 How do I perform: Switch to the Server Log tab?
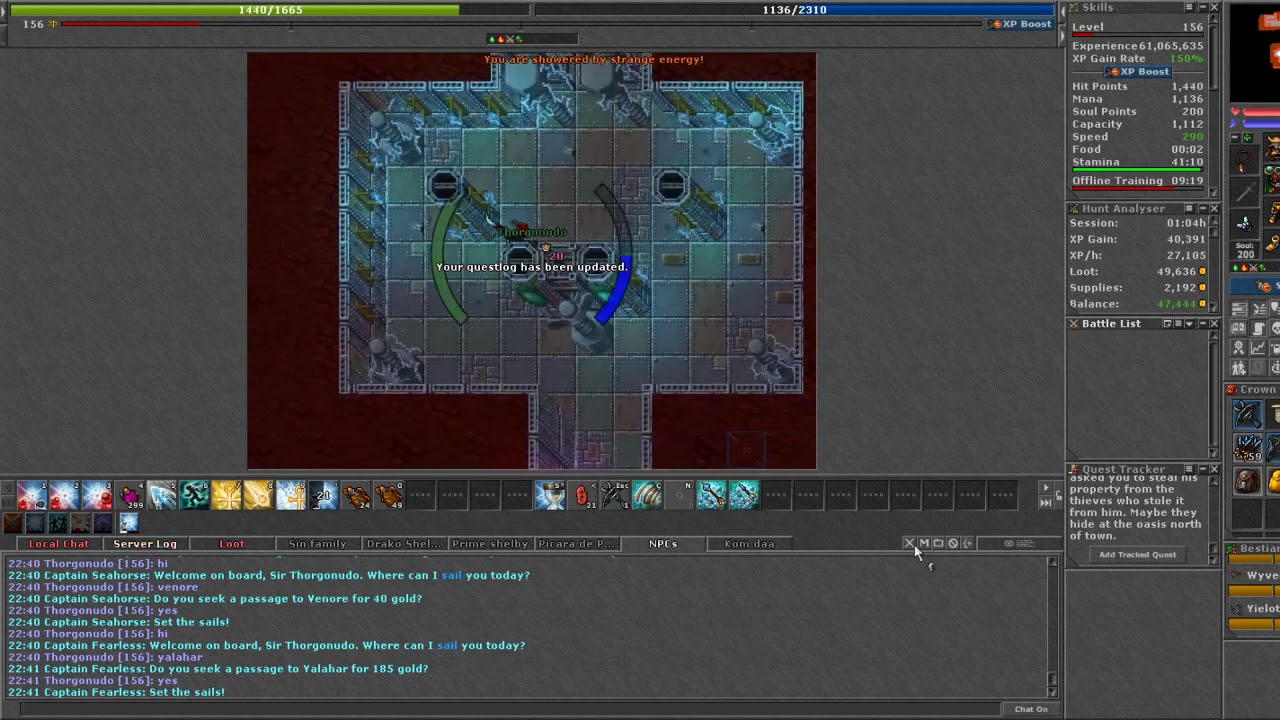point(145,544)
